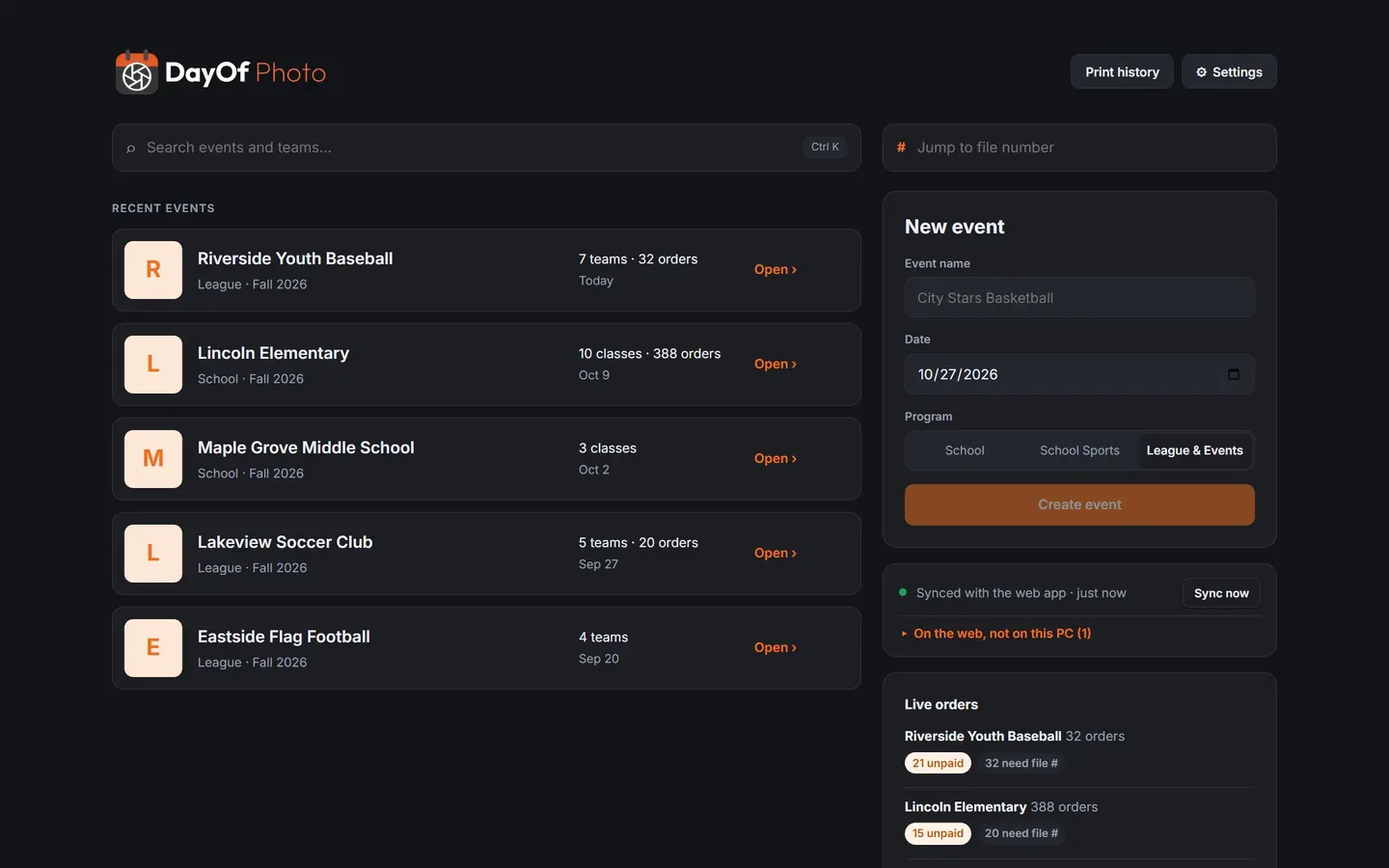Click the 21 unpaid badge for Riverside
Viewport: 1389px width, 868px height.
(x=938, y=763)
